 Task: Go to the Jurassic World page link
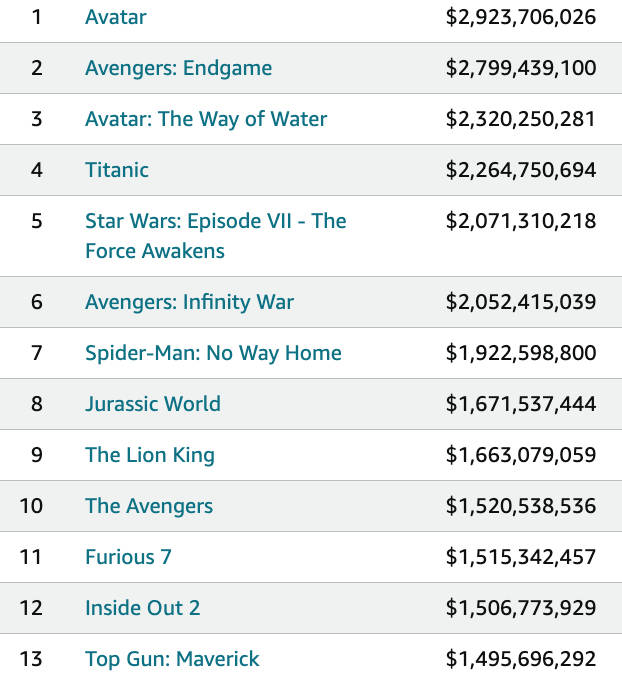click(153, 404)
